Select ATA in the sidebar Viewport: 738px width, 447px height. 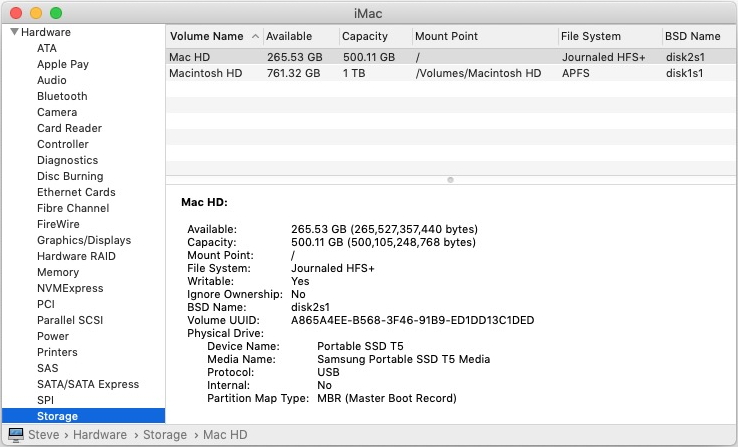(47, 48)
